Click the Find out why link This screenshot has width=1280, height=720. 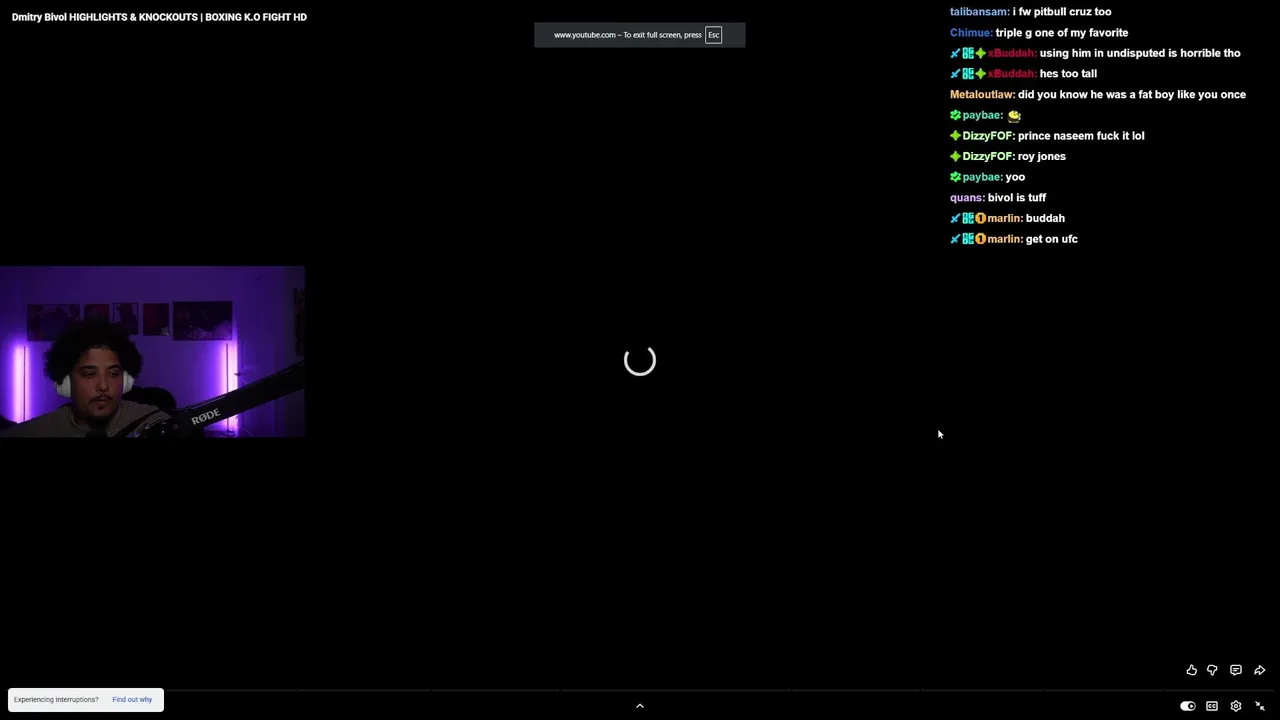(132, 699)
